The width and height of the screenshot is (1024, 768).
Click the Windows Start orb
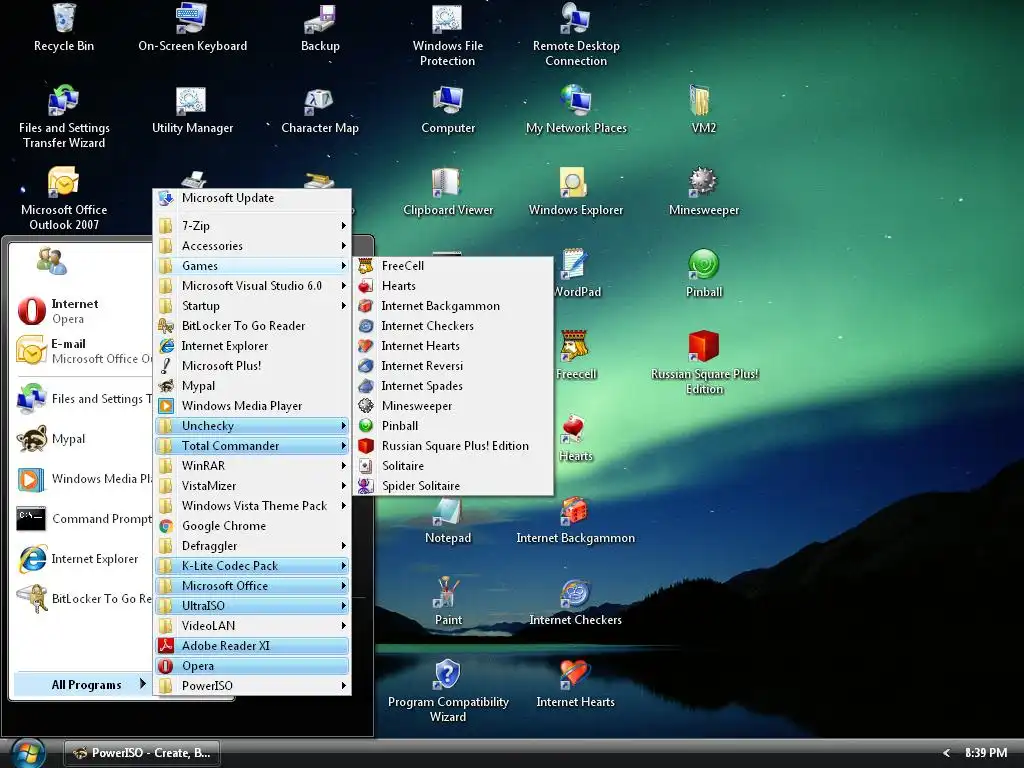click(x=27, y=753)
